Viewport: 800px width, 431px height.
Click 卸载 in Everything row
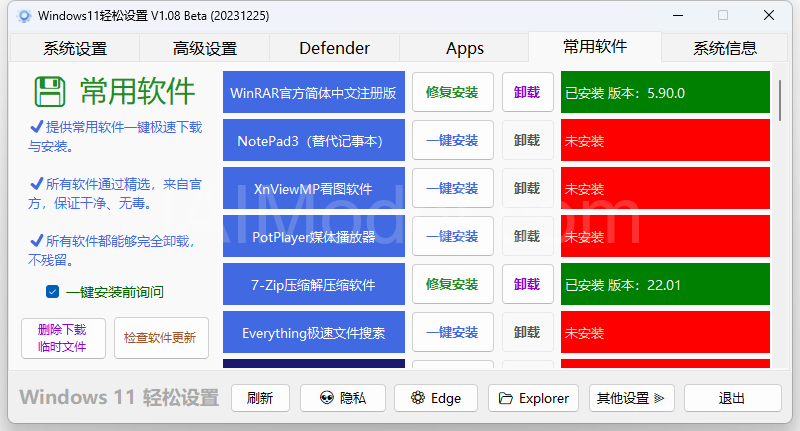528,332
